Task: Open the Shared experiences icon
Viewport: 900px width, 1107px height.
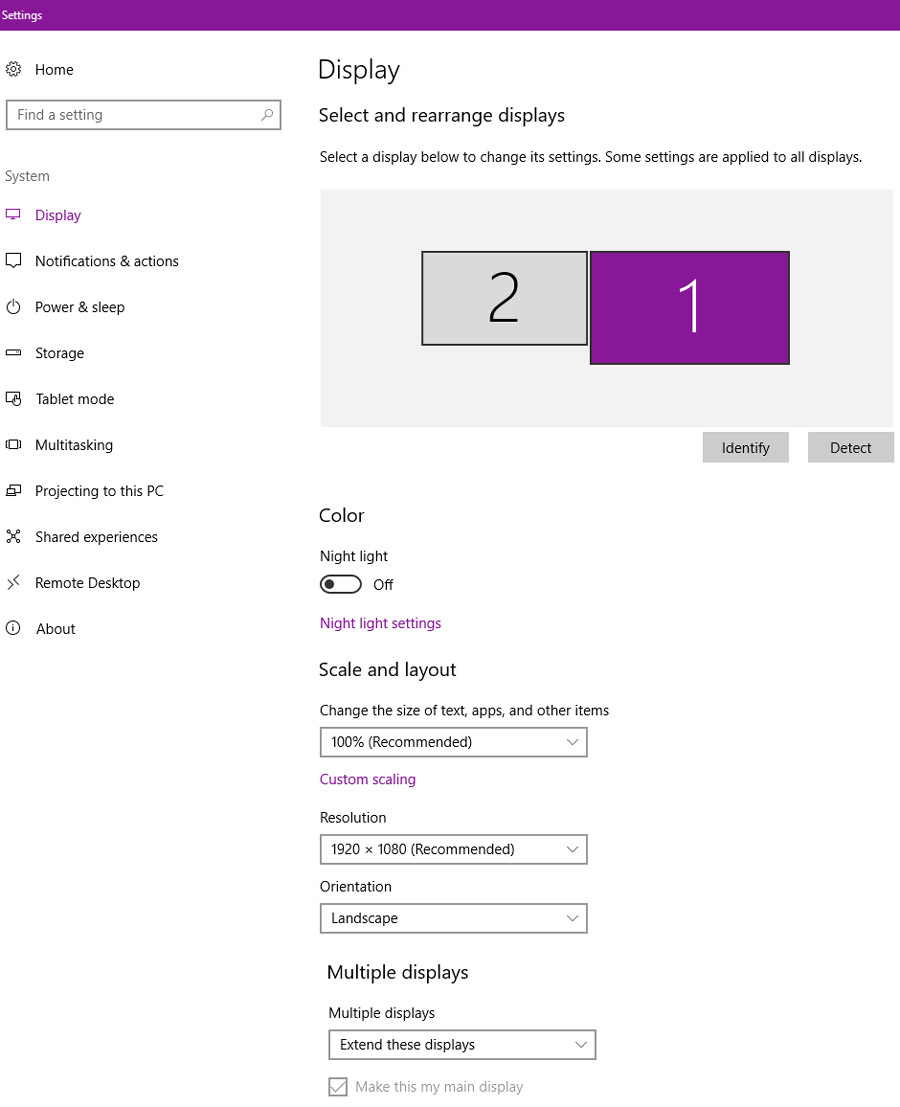Action: click(13, 537)
